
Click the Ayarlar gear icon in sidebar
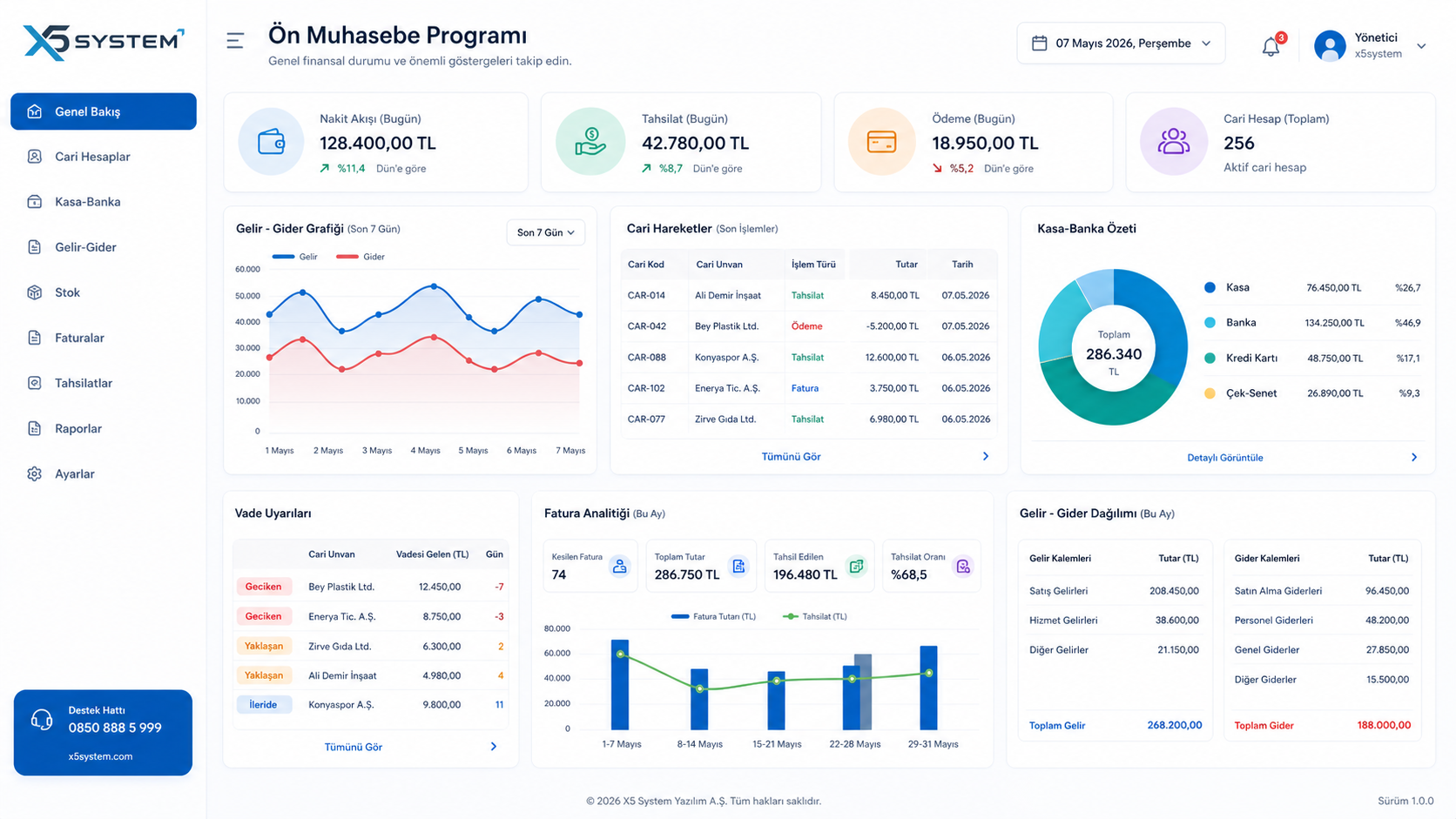(34, 474)
